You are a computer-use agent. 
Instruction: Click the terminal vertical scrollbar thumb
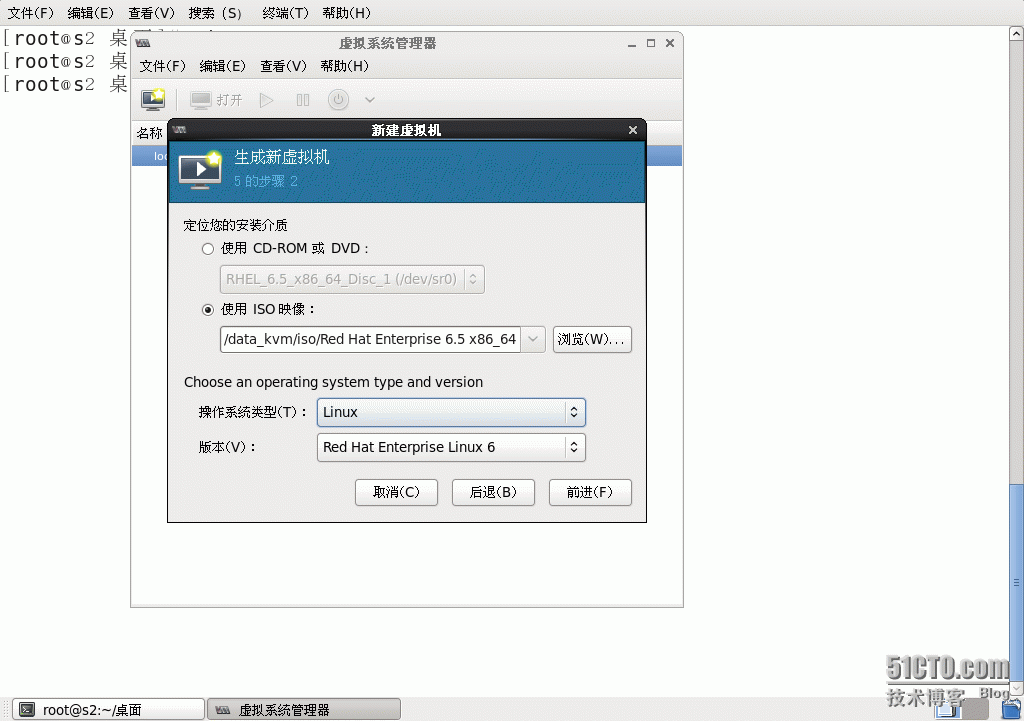tap(1016, 583)
